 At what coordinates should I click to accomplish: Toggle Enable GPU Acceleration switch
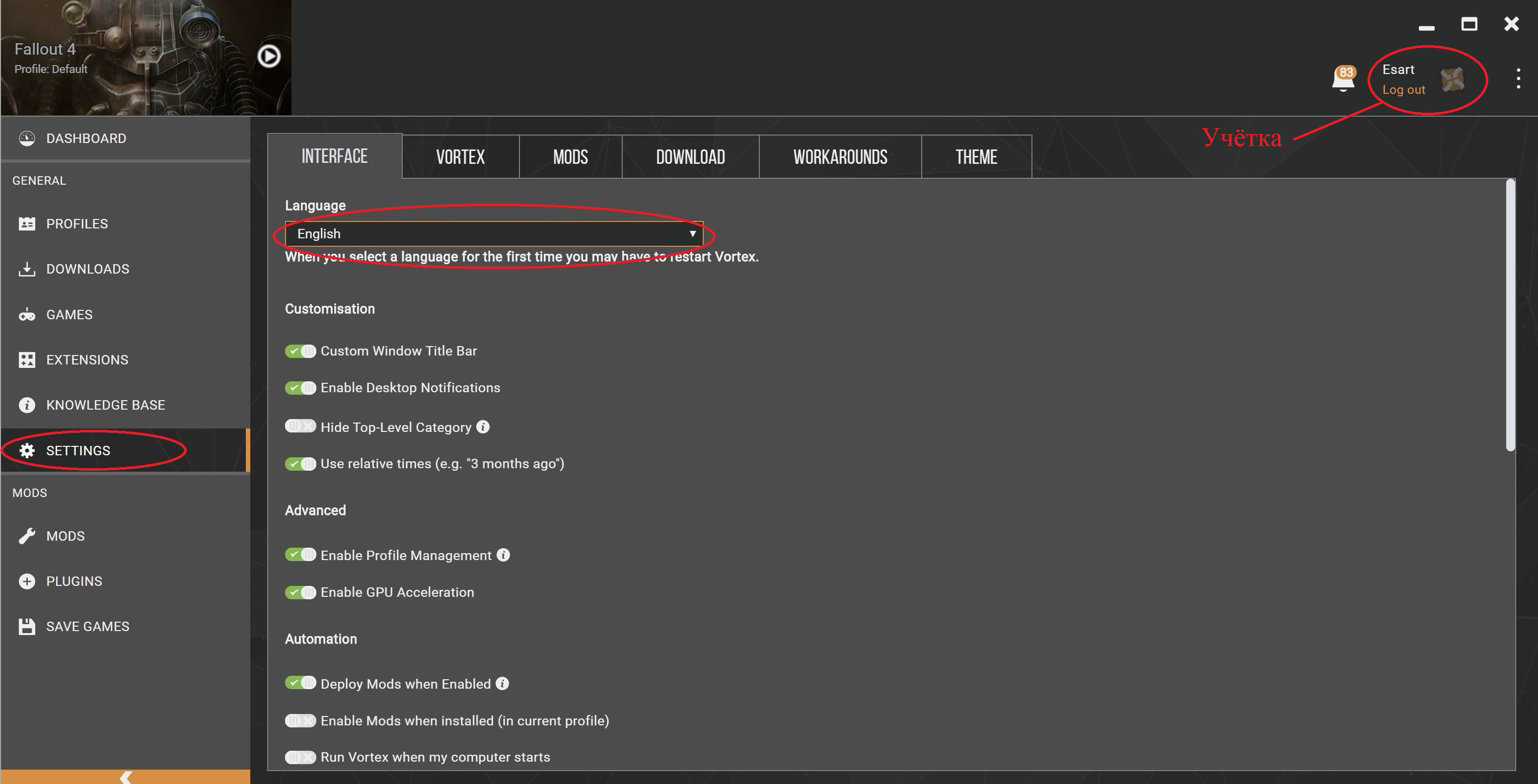[300, 592]
